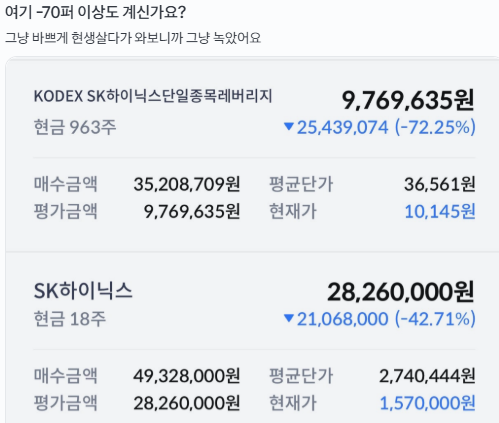This screenshot has height=423, width=499.
Task: Click the '평가금액' label in the KODEX card
Action: click(65, 211)
